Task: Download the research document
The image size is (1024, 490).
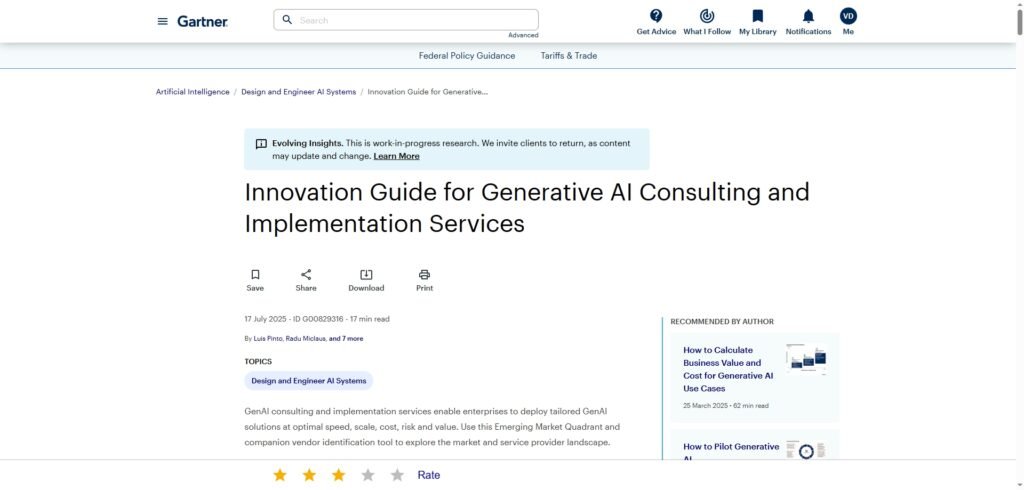Action: 366,275
